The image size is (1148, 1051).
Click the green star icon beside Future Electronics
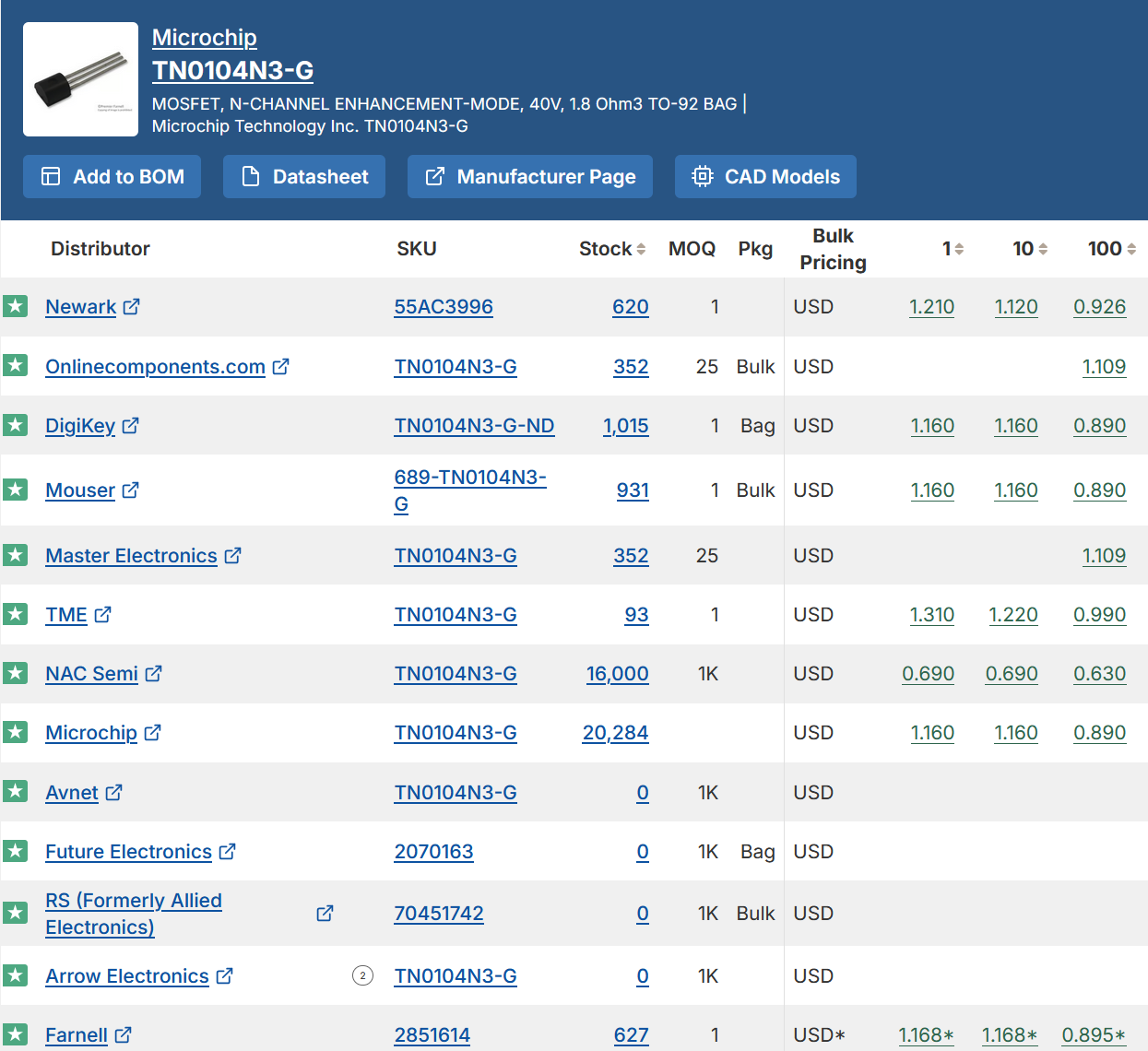[15, 850]
